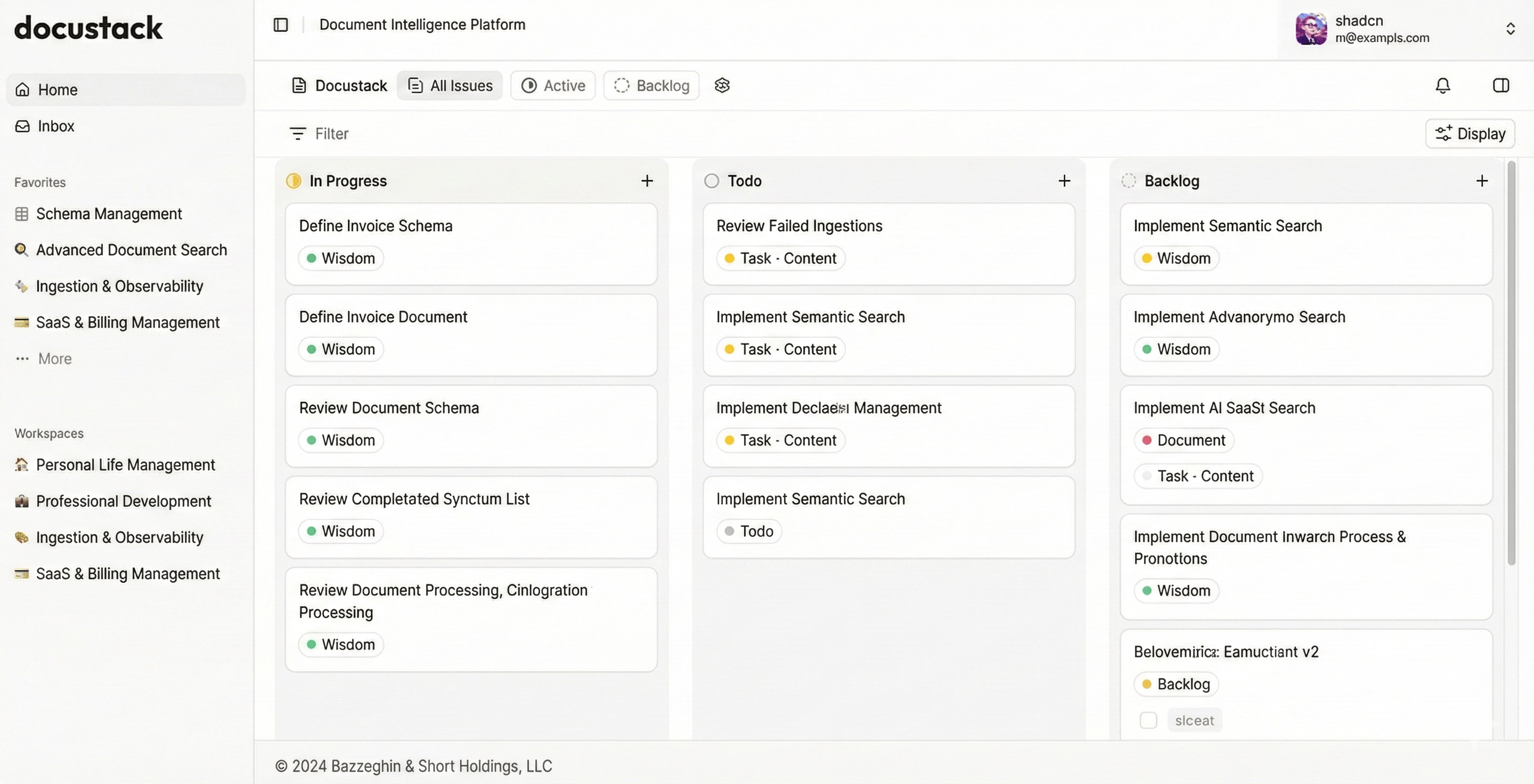Open the Personal Life Management workspace
Image resolution: width=1534 pixels, height=784 pixels.
[x=126, y=465]
